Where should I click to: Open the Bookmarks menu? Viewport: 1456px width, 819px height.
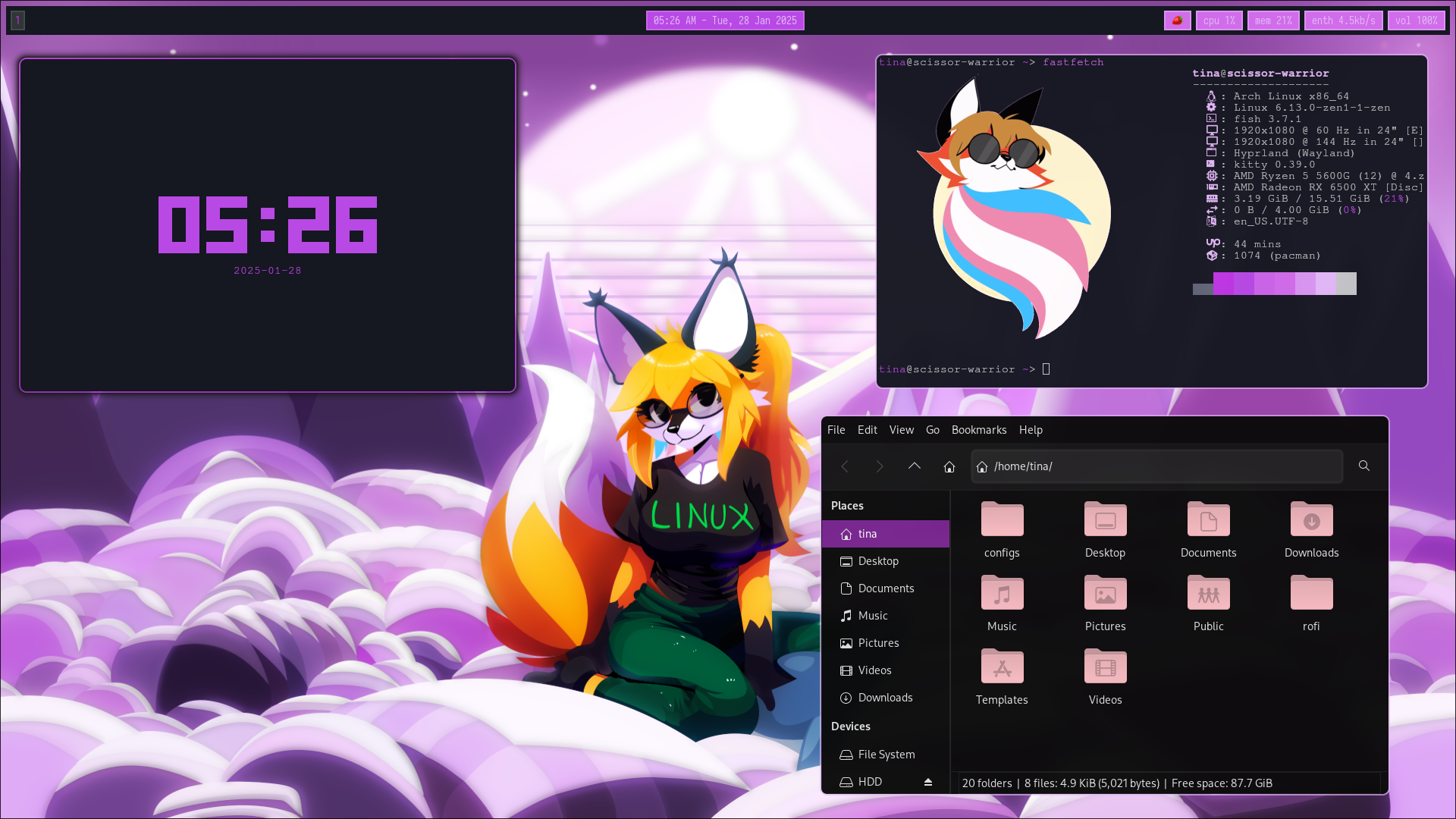click(x=978, y=430)
